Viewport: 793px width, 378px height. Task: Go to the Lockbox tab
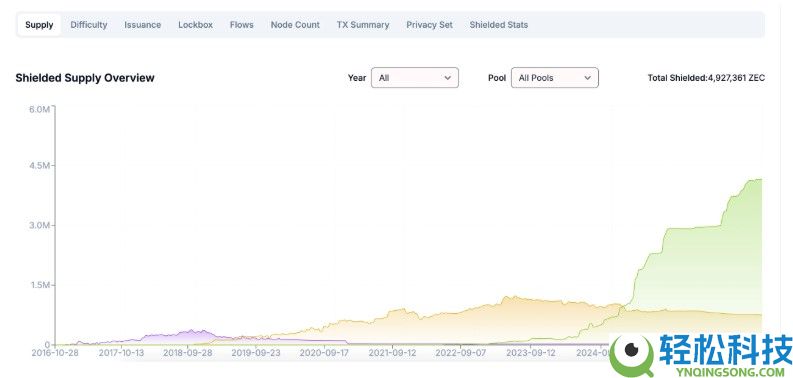click(x=195, y=25)
